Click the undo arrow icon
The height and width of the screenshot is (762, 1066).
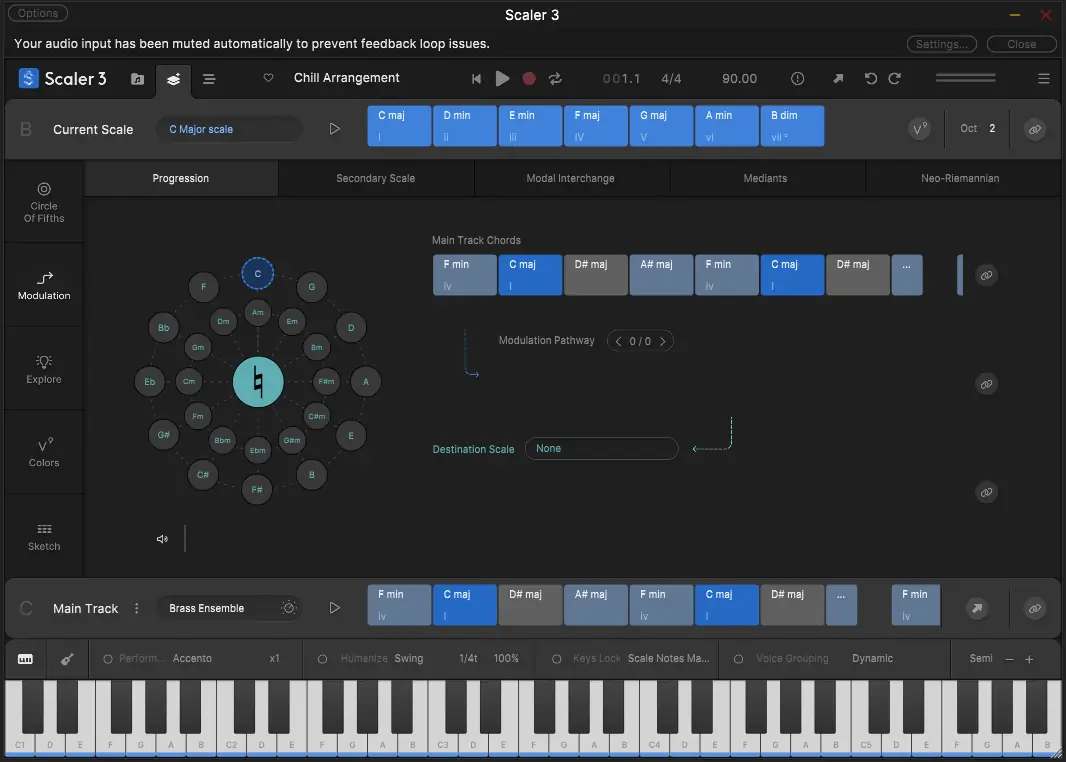pos(870,78)
